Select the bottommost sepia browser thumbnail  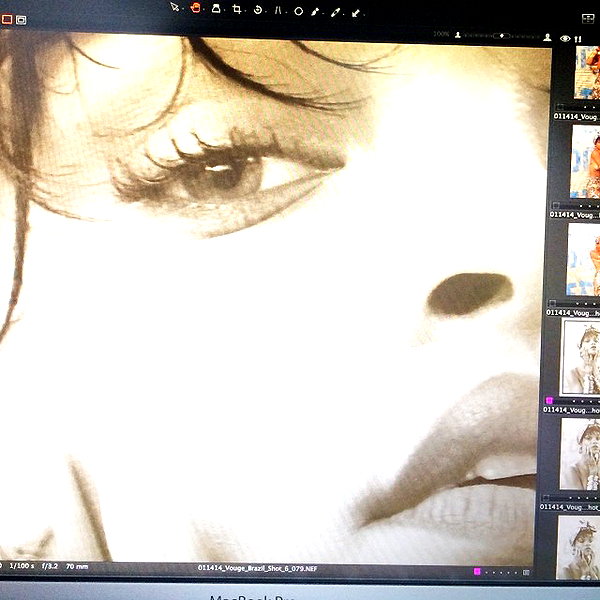click(x=579, y=547)
